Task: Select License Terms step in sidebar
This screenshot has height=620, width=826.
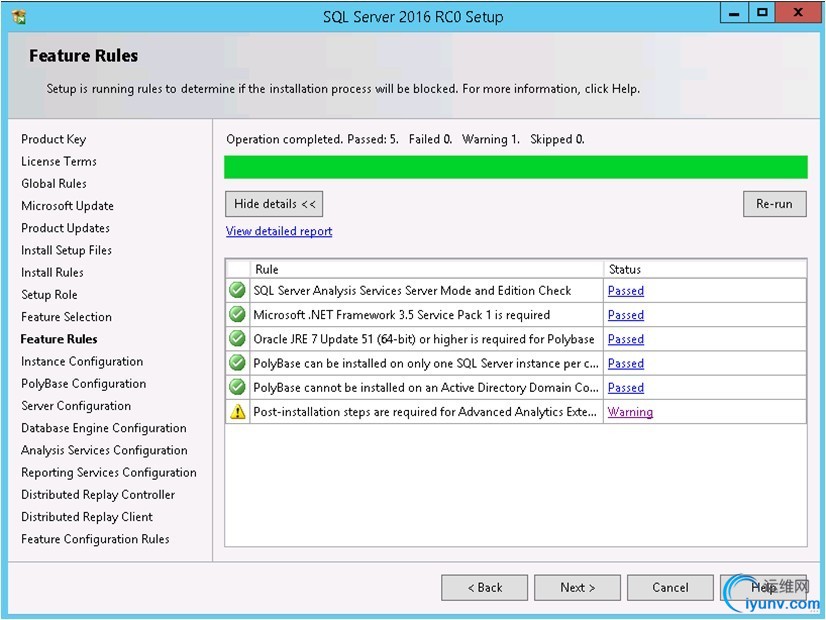Action: click(59, 161)
